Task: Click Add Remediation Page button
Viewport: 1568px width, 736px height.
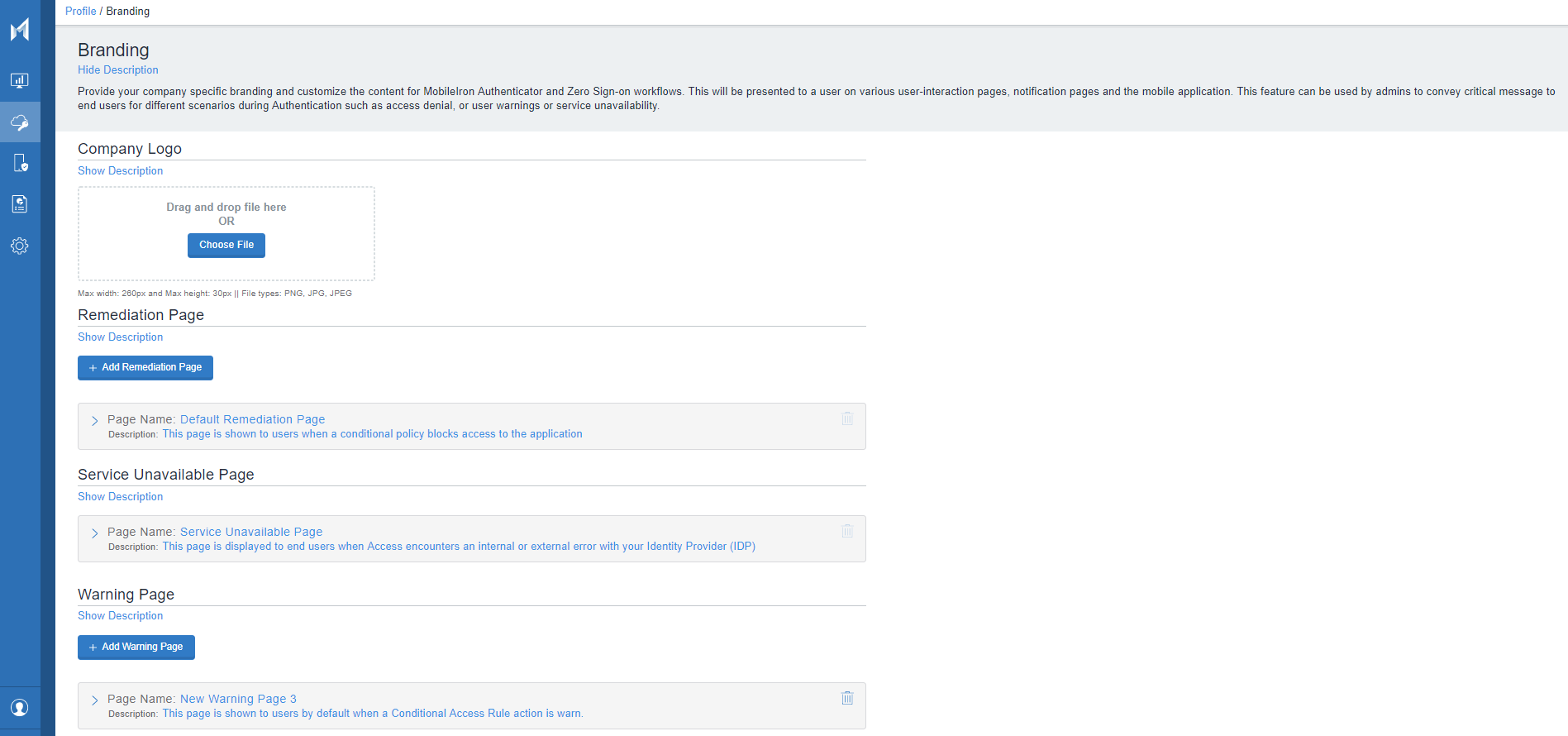Action: (145, 367)
